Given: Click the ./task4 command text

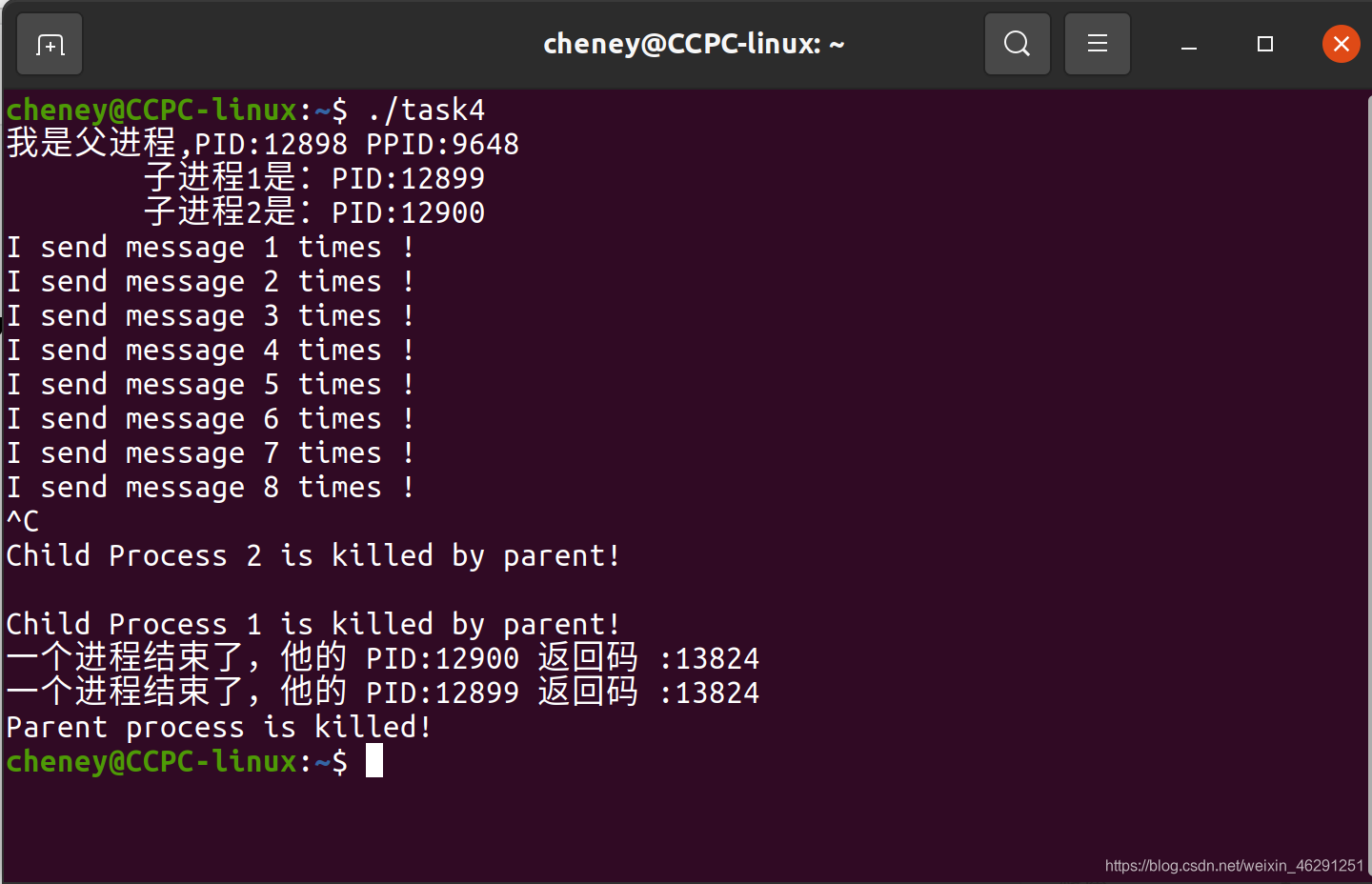Looking at the screenshot, I should tap(426, 110).
